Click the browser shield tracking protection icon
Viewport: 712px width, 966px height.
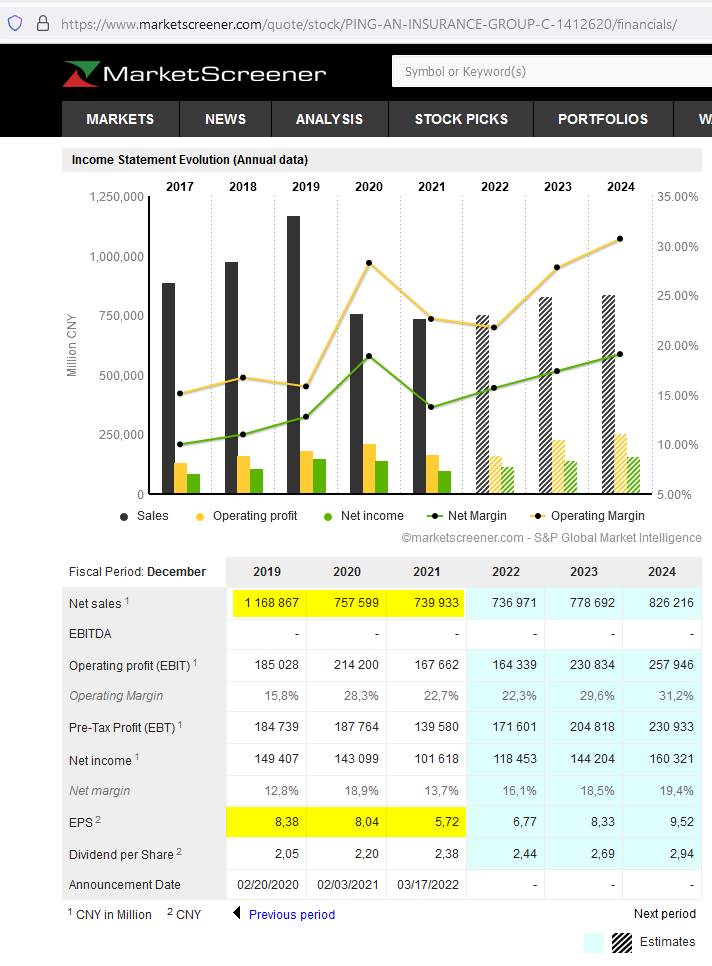pos(15,23)
